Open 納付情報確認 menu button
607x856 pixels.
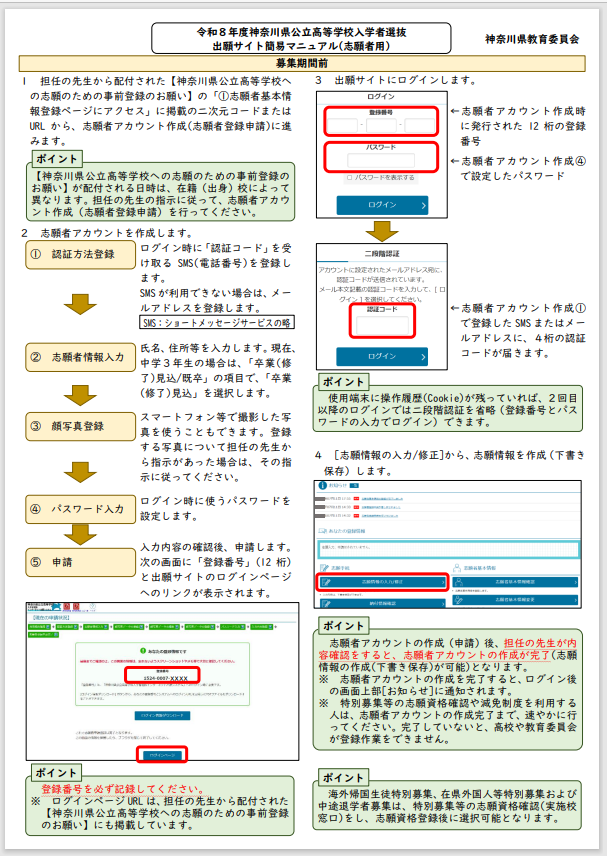point(382,604)
